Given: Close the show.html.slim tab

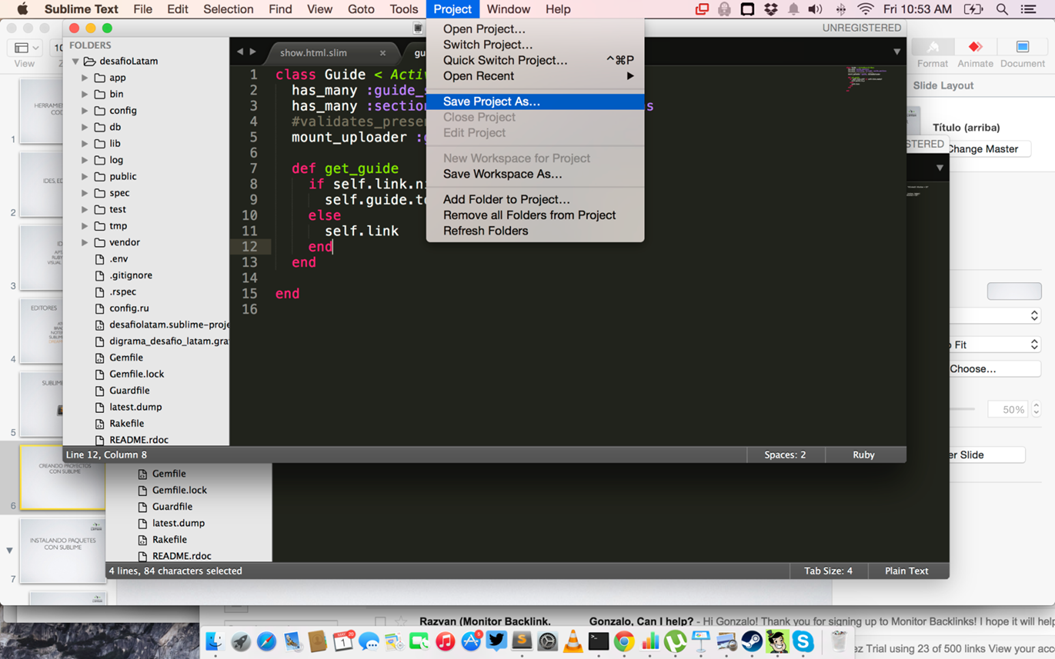Looking at the screenshot, I should click(382, 53).
